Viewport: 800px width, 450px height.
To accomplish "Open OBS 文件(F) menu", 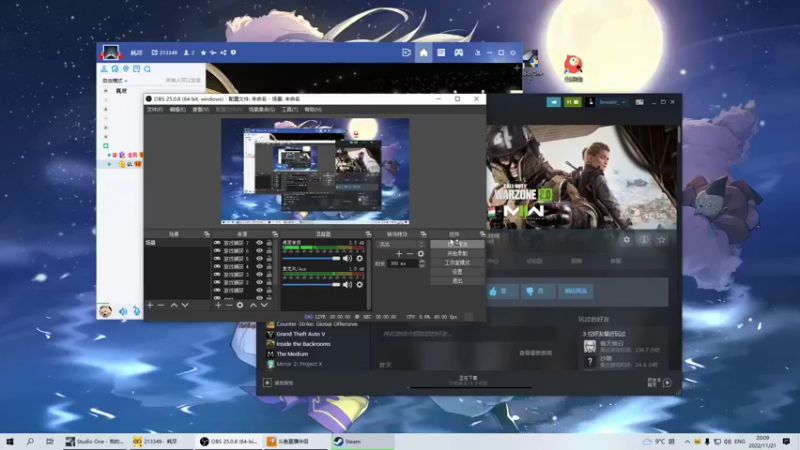I will pyautogui.click(x=155, y=110).
